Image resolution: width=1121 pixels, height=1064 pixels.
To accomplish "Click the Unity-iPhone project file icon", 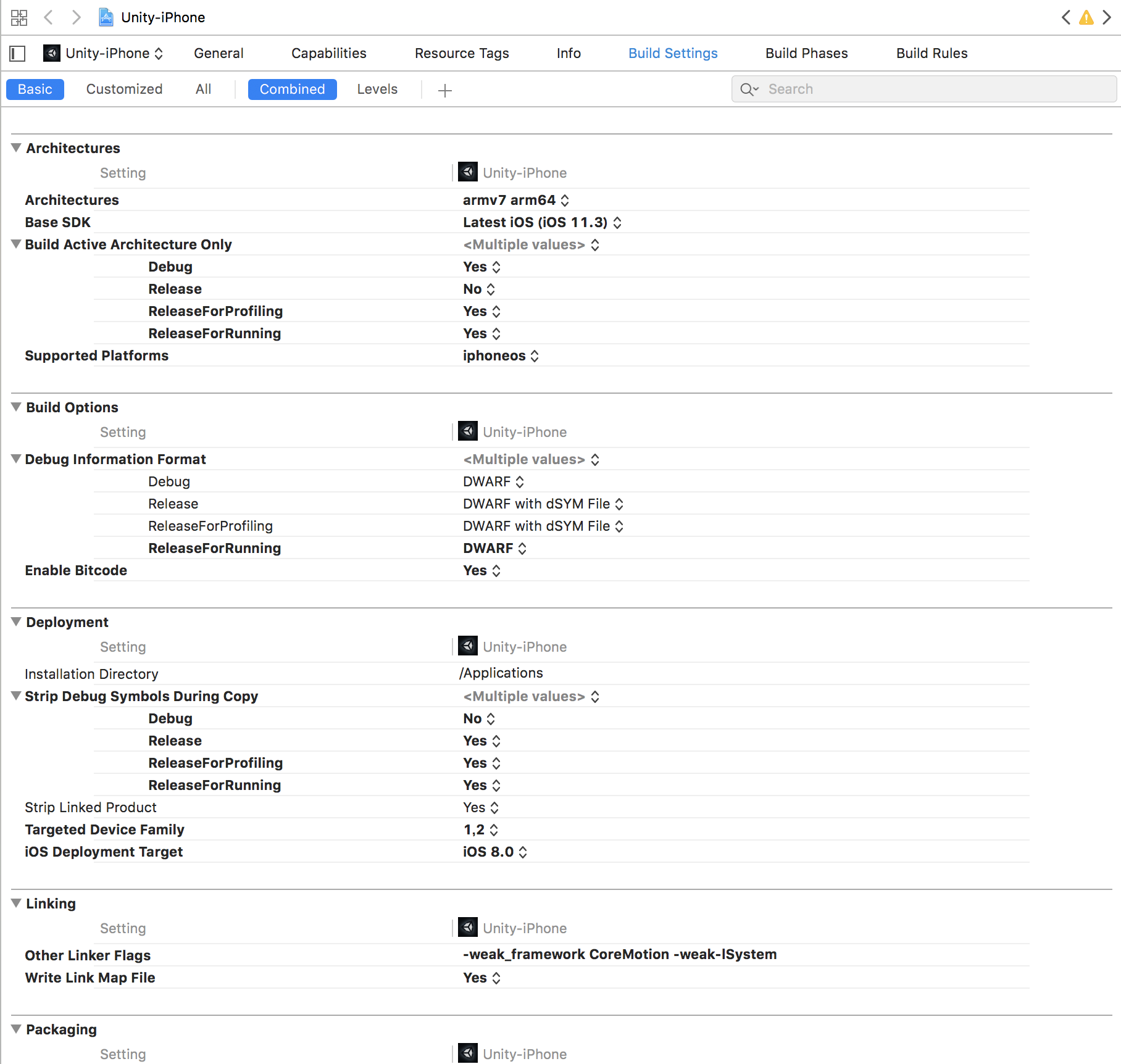I will tap(106, 17).
